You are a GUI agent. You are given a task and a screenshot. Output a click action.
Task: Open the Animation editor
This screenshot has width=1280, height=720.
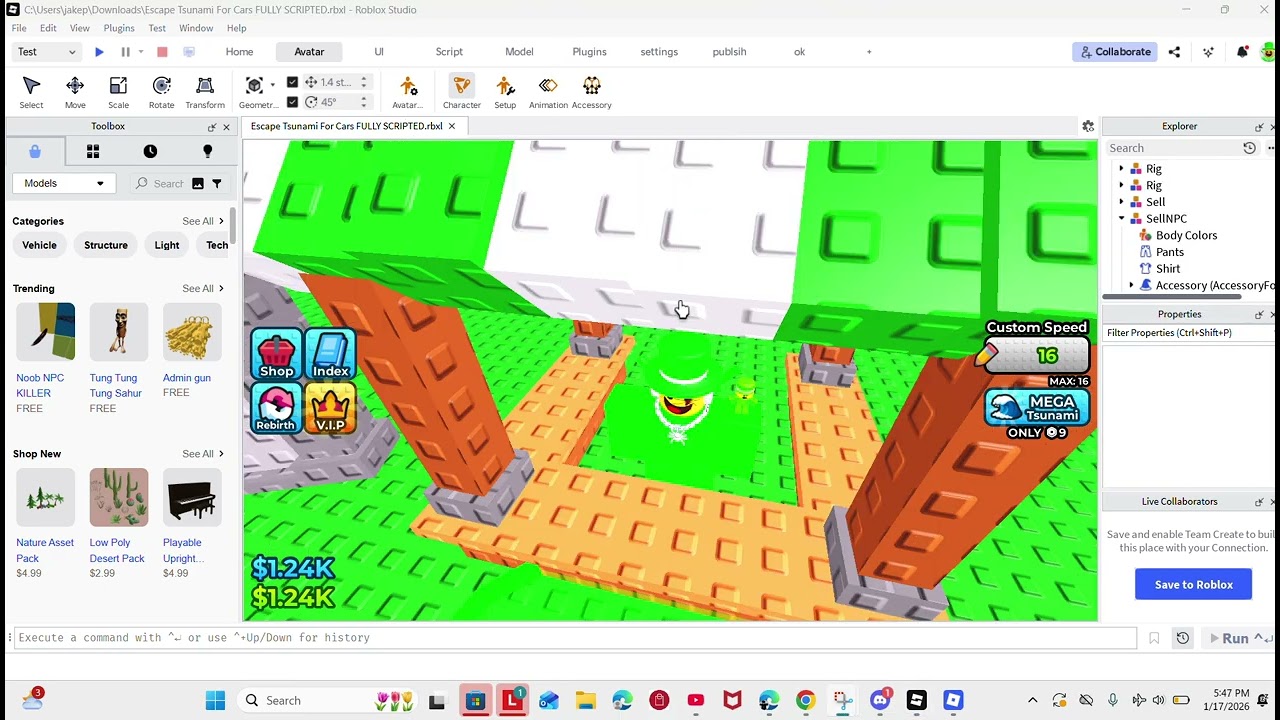pyautogui.click(x=548, y=92)
